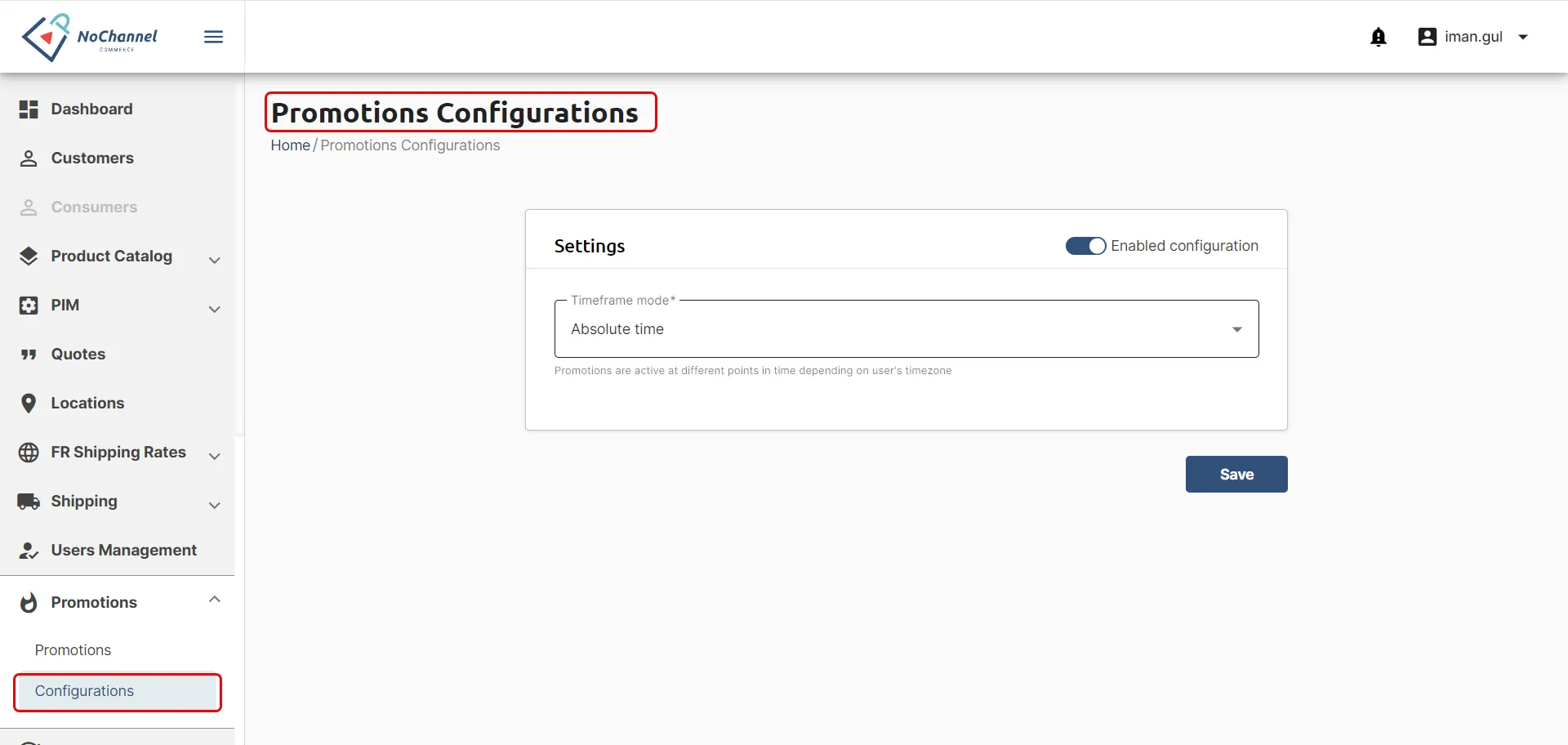Open the notifications bell icon

tap(1379, 37)
